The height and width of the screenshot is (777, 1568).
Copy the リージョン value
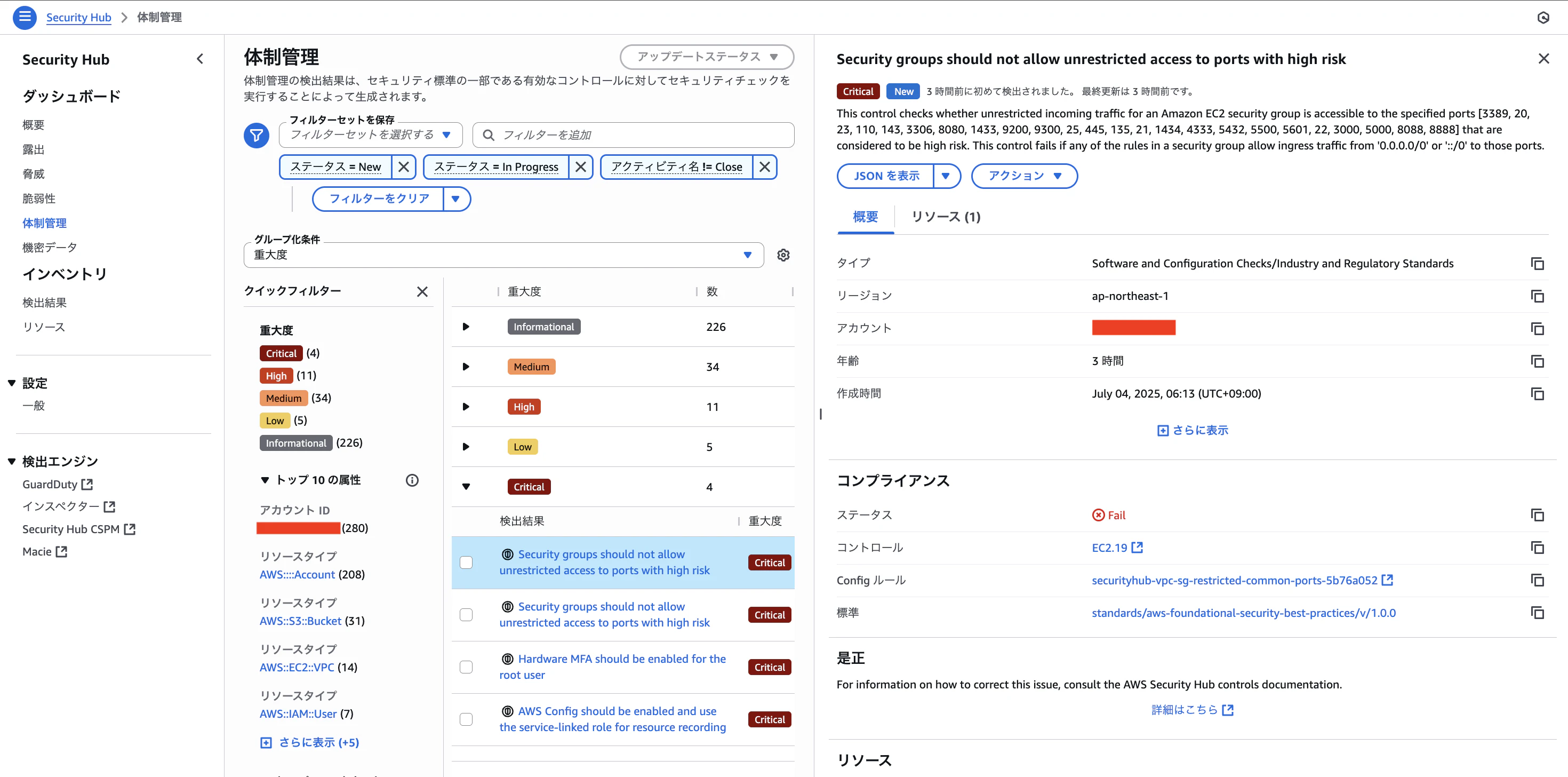(1537, 296)
